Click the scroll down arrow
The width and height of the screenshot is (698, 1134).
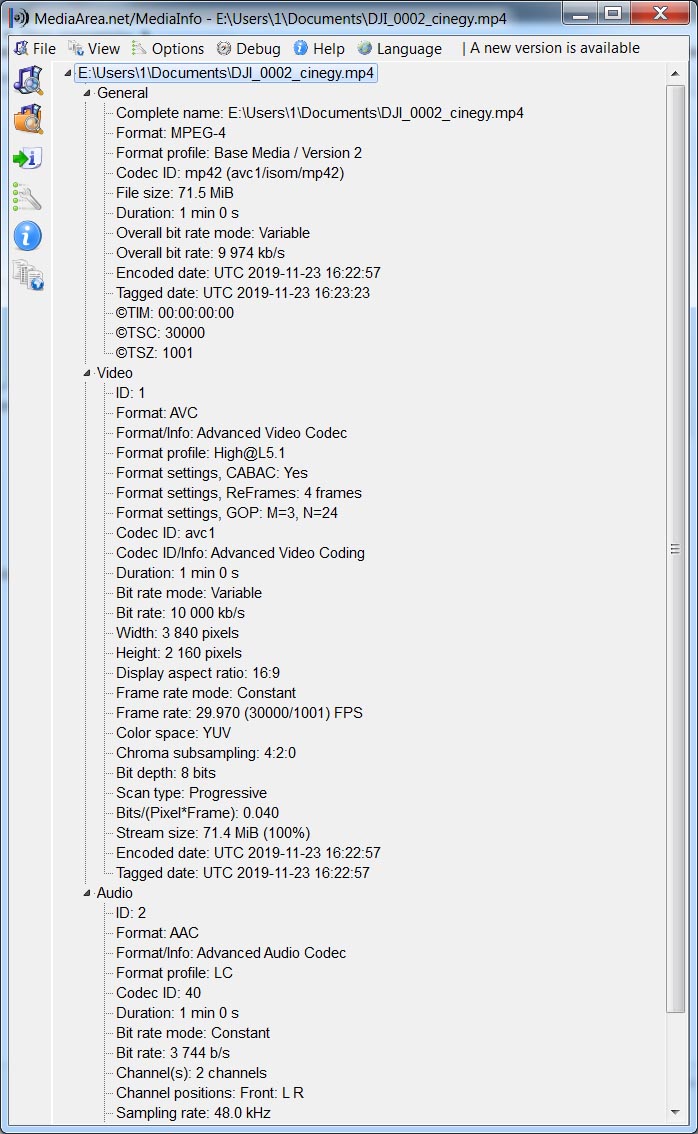point(675,1112)
